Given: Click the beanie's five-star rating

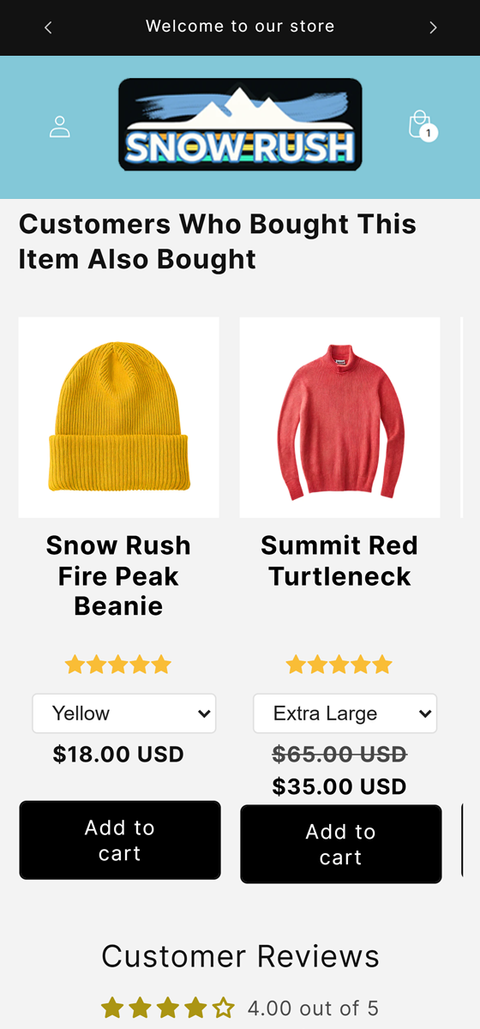Looking at the screenshot, I should click(118, 665).
